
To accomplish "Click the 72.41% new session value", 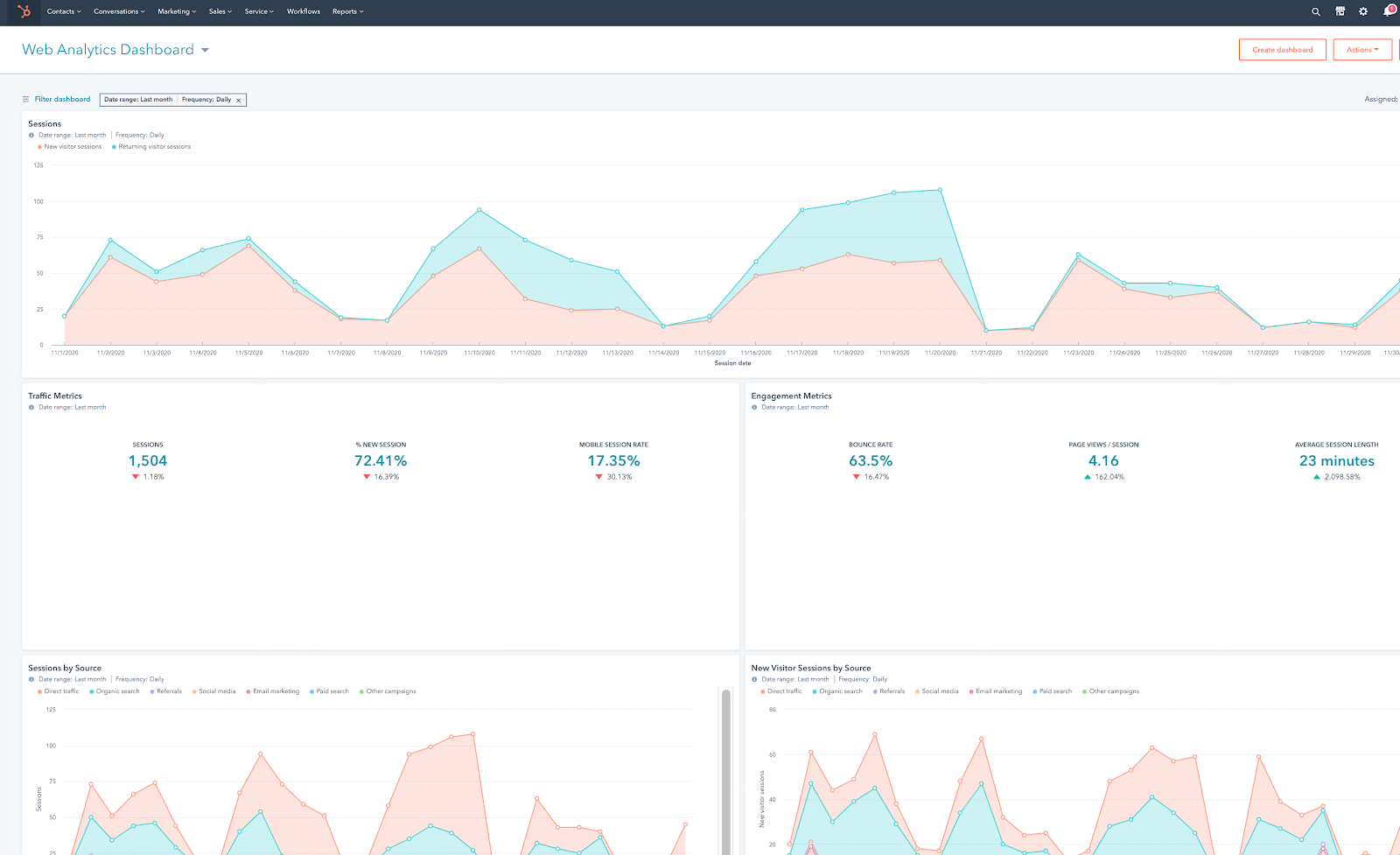I will point(381,461).
